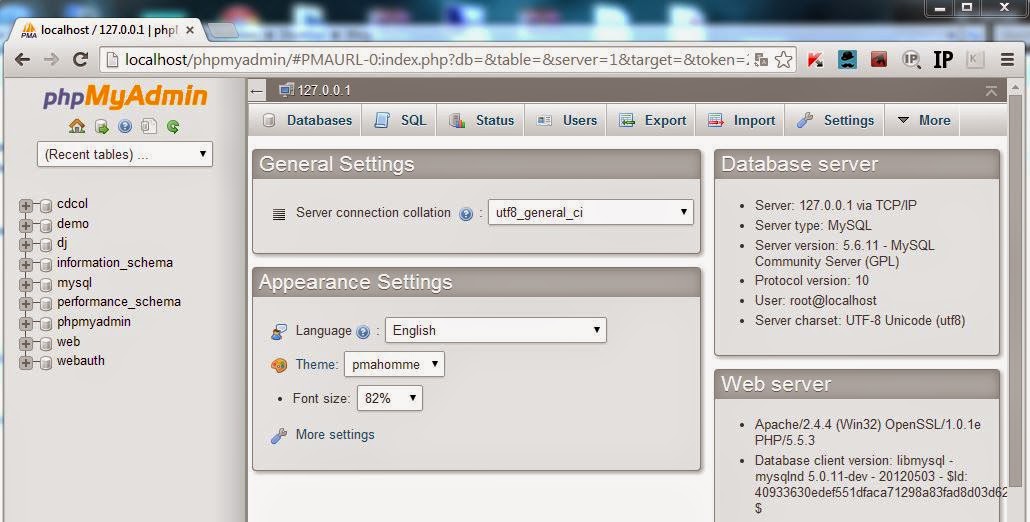Expand the web database tree node
Image resolution: width=1030 pixels, height=522 pixels.
(26, 343)
